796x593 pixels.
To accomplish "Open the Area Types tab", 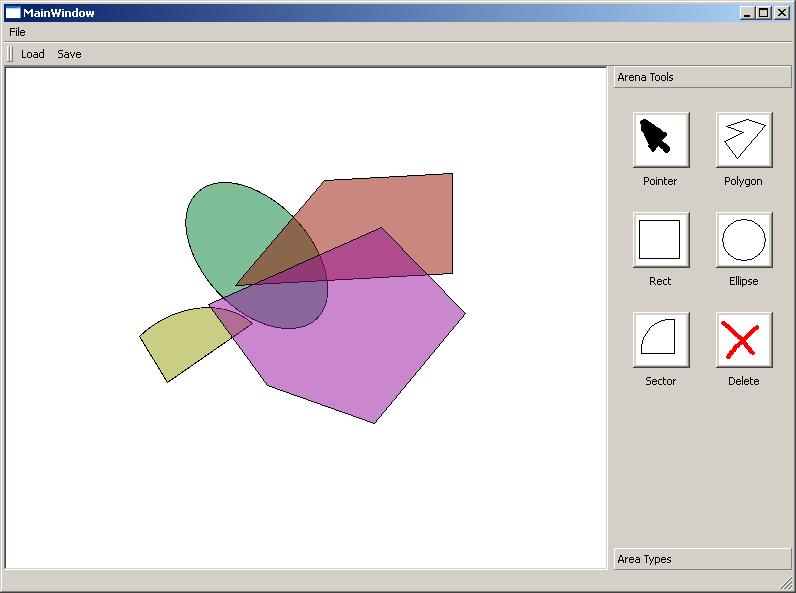I will 702,559.
